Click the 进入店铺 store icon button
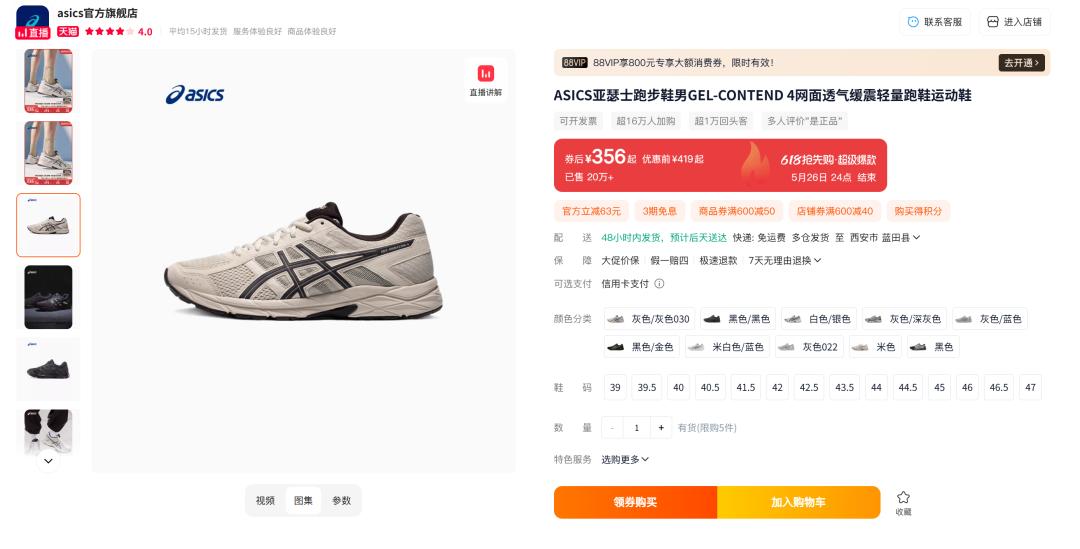 [993, 22]
